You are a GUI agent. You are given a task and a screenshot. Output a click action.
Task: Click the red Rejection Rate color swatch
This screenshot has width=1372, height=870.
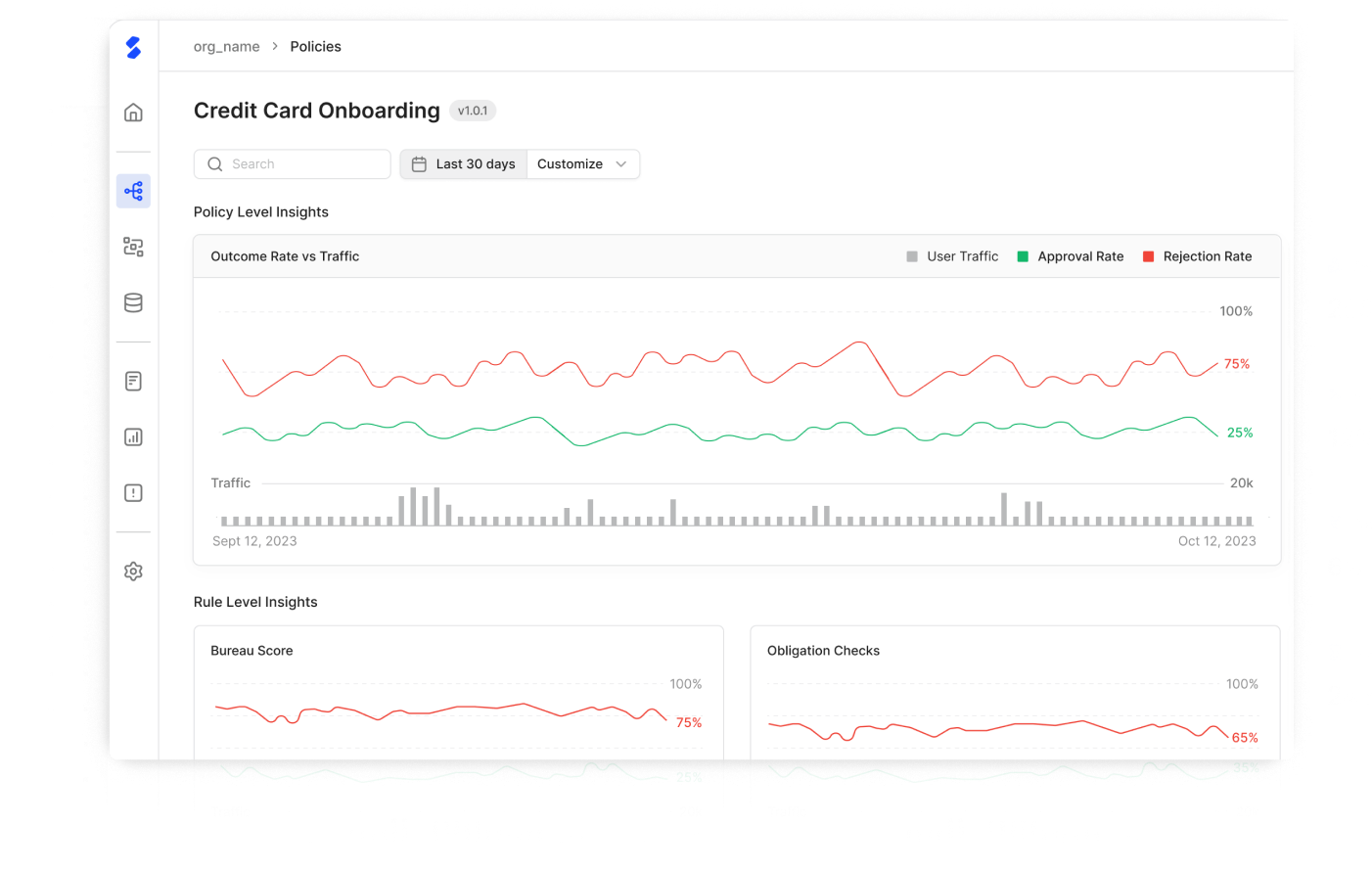(x=1149, y=256)
